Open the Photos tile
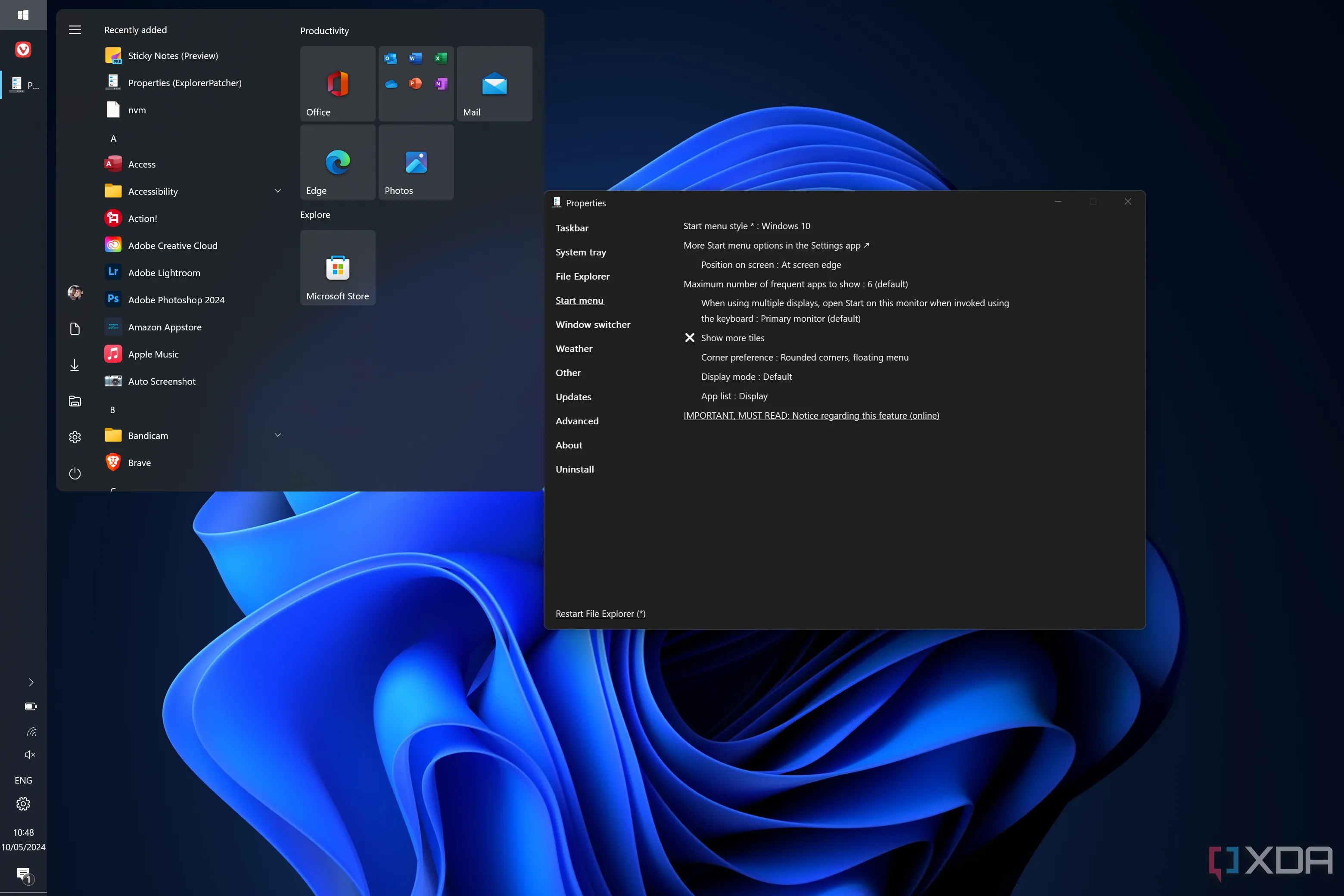The width and height of the screenshot is (1344, 896). (x=416, y=162)
